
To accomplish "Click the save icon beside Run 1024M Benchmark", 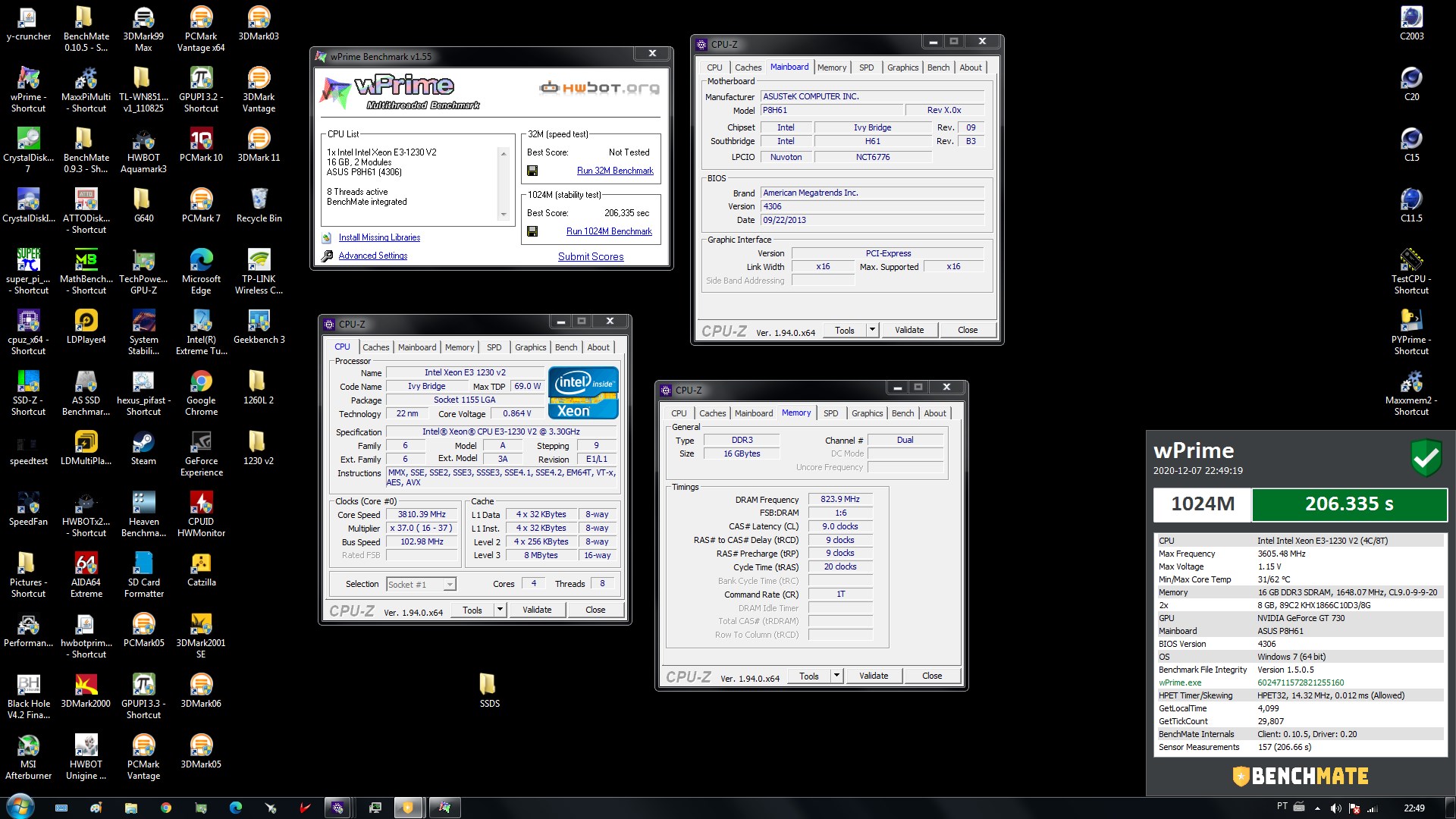I will click(x=532, y=231).
